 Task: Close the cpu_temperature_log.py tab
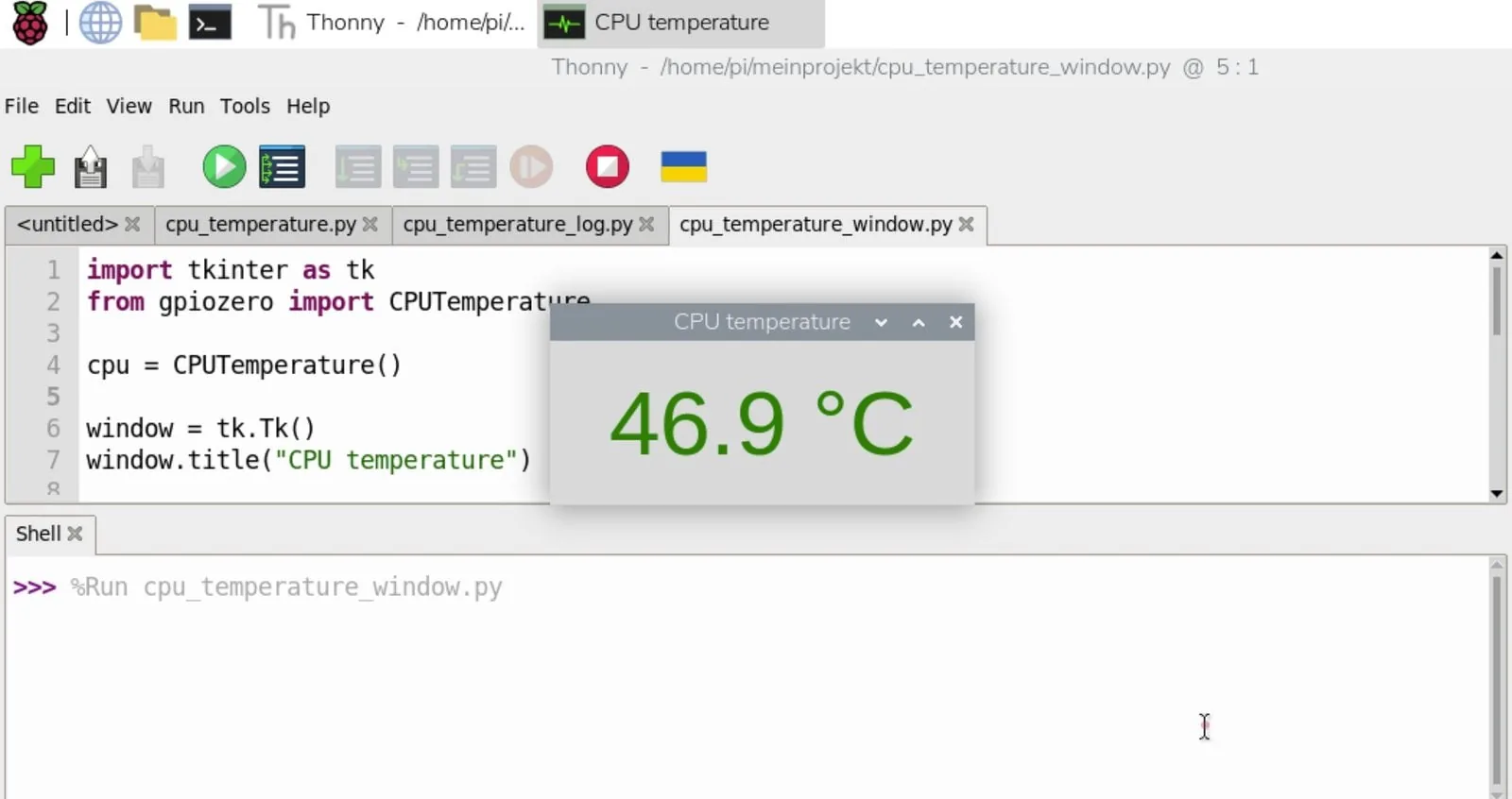click(x=646, y=225)
